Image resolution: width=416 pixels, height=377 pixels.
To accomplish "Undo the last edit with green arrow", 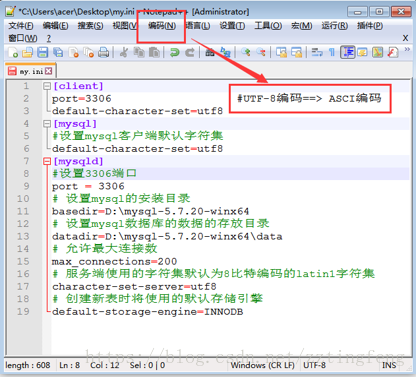I will pos(174,52).
